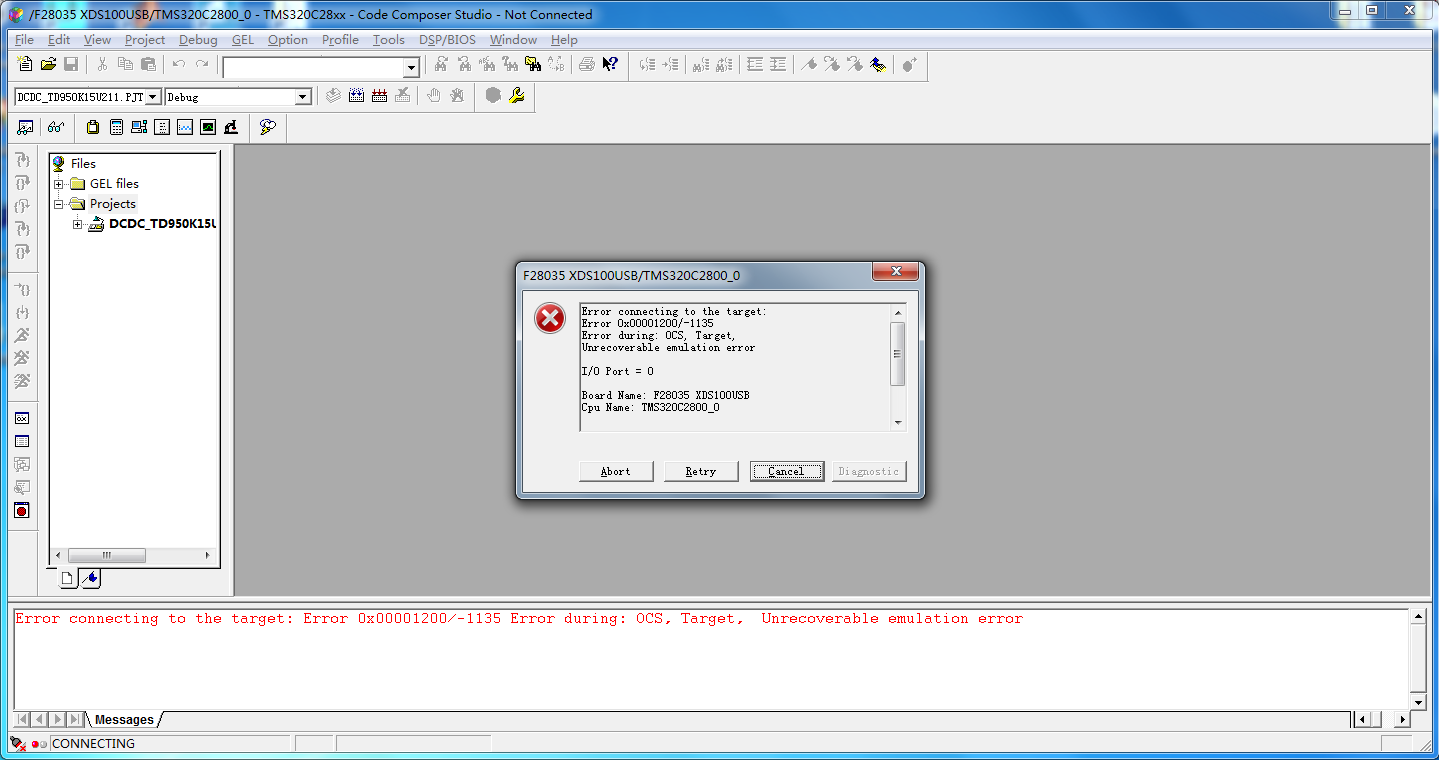Save the file via floppy disk icon
The image size is (1439, 760).
71,65
